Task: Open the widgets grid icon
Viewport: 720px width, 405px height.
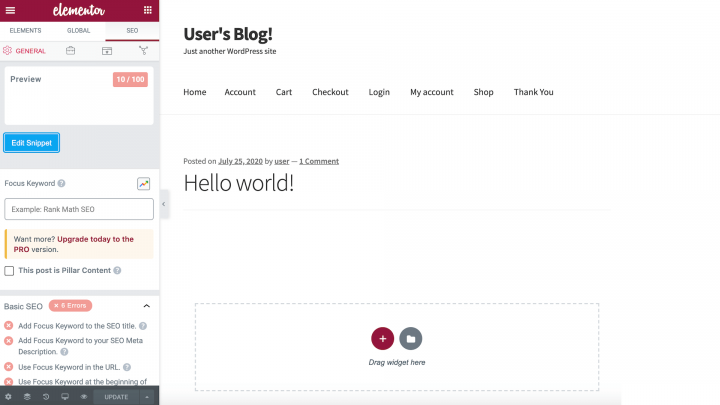Action: point(147,10)
